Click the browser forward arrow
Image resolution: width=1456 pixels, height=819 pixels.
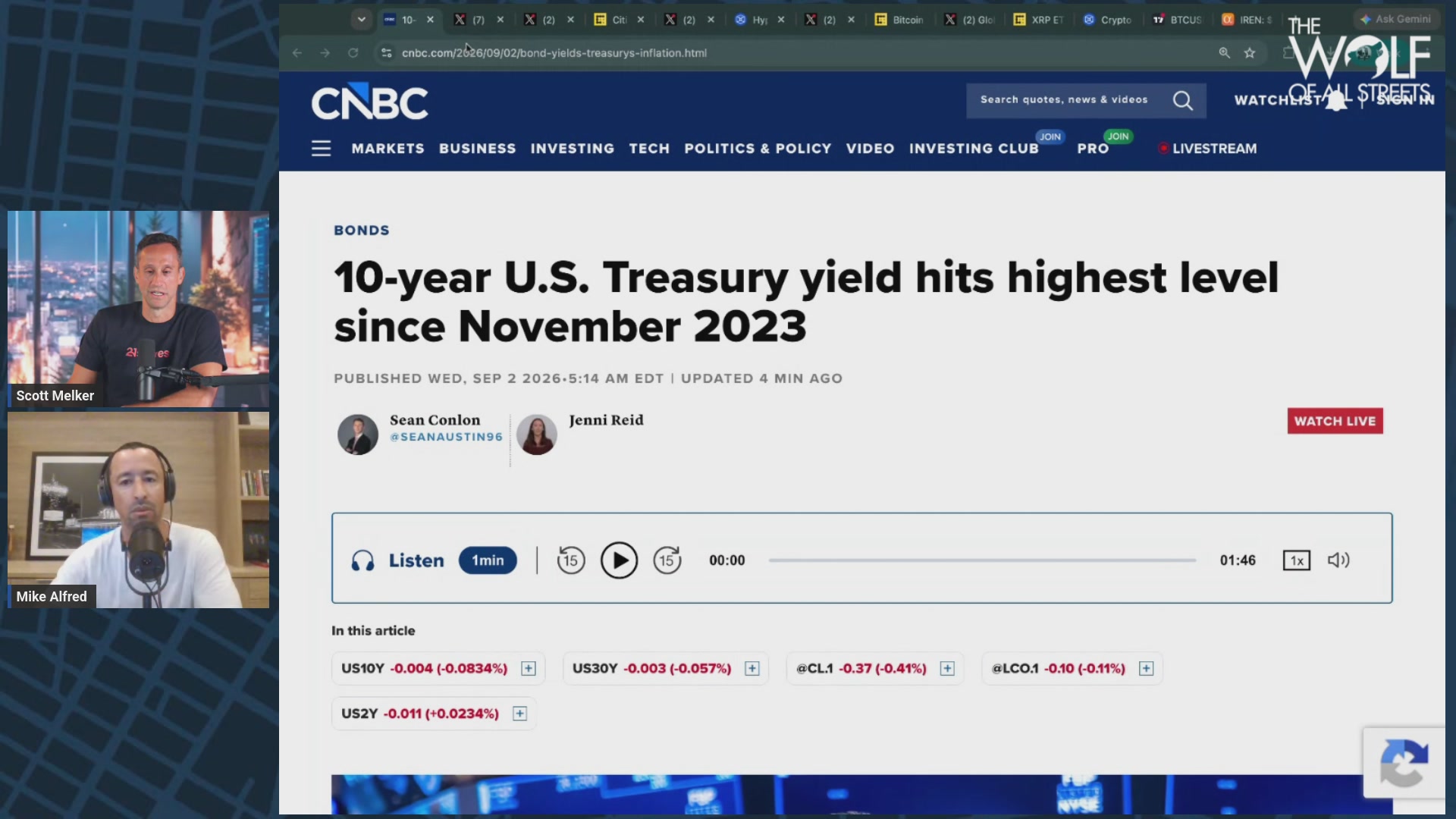tap(325, 52)
